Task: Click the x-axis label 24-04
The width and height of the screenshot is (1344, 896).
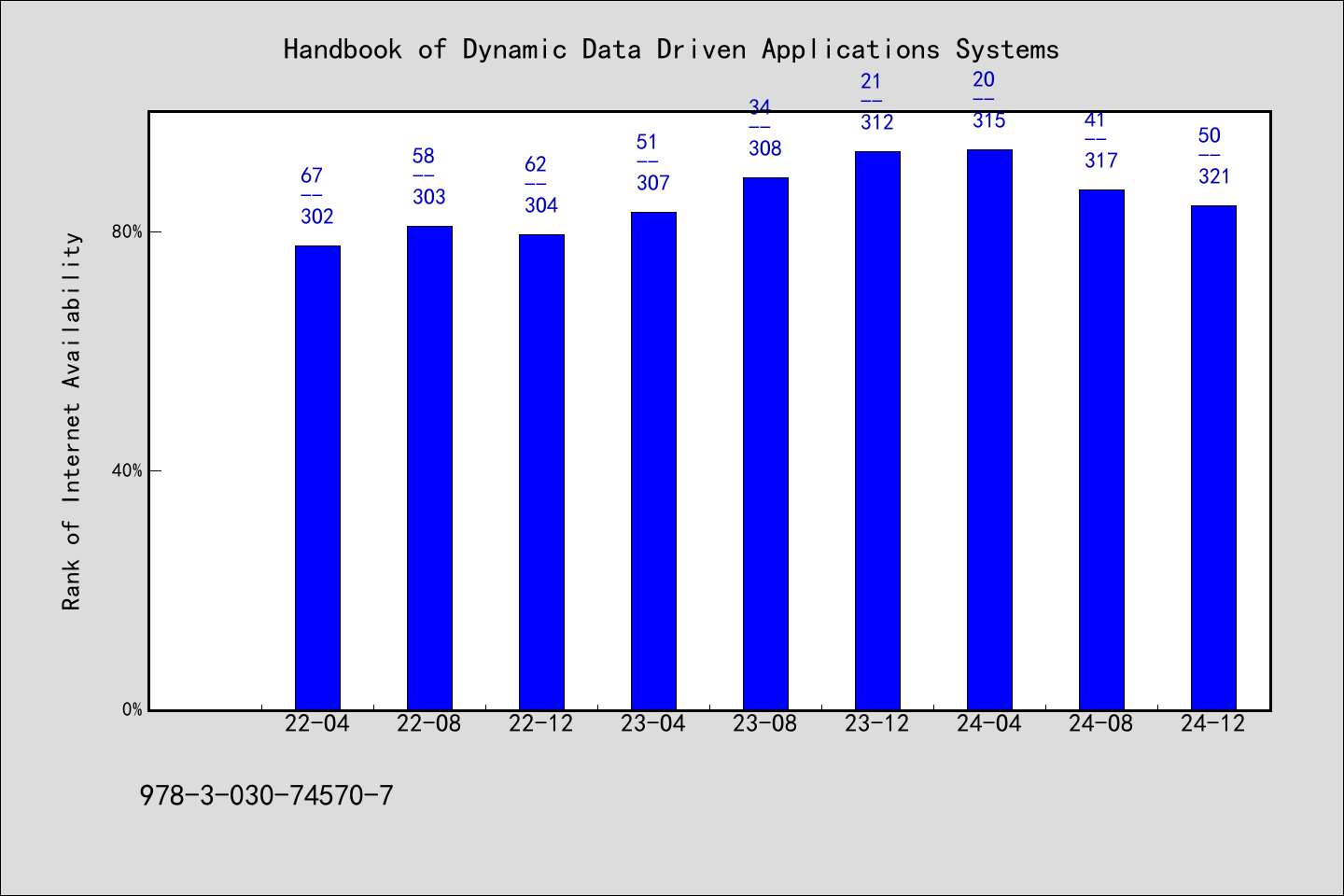Action: (x=989, y=724)
